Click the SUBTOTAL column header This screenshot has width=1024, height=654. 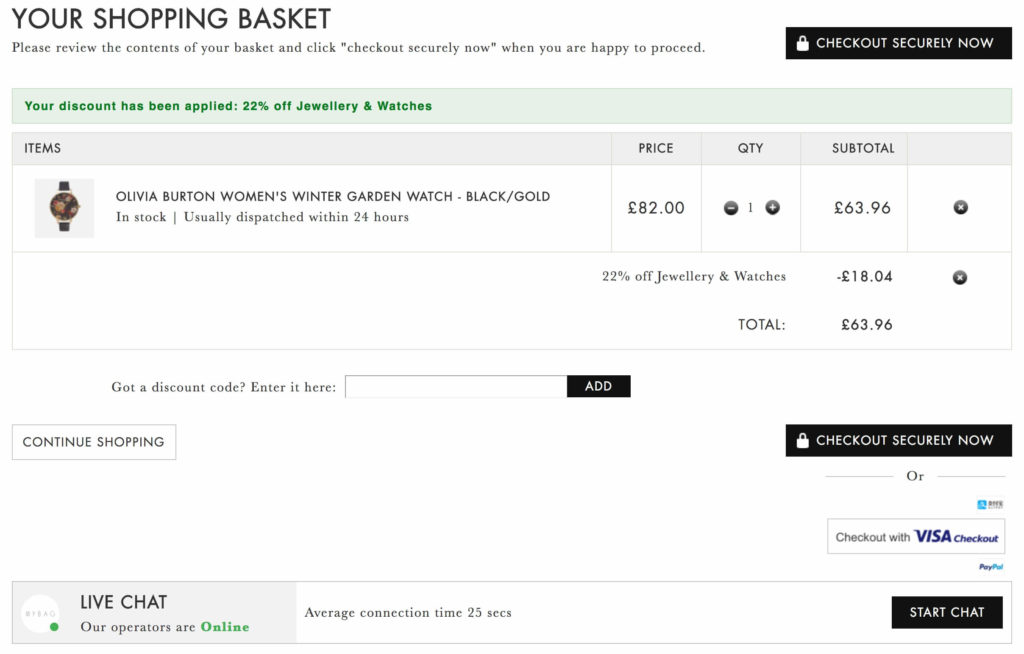863,148
